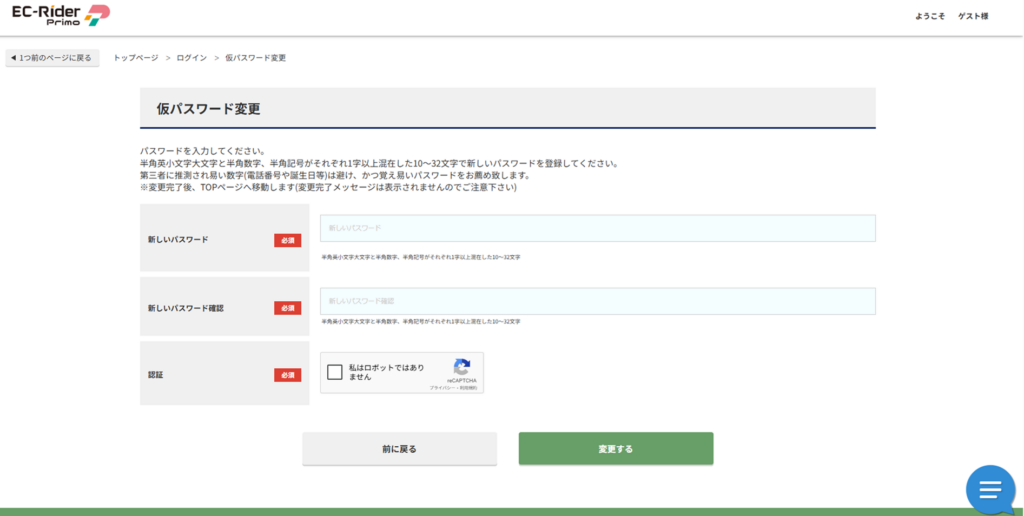Image resolution: width=1024 pixels, height=516 pixels.
Task: Click the 仮パスワード変更 page heading
Action: pyautogui.click(x=208, y=108)
